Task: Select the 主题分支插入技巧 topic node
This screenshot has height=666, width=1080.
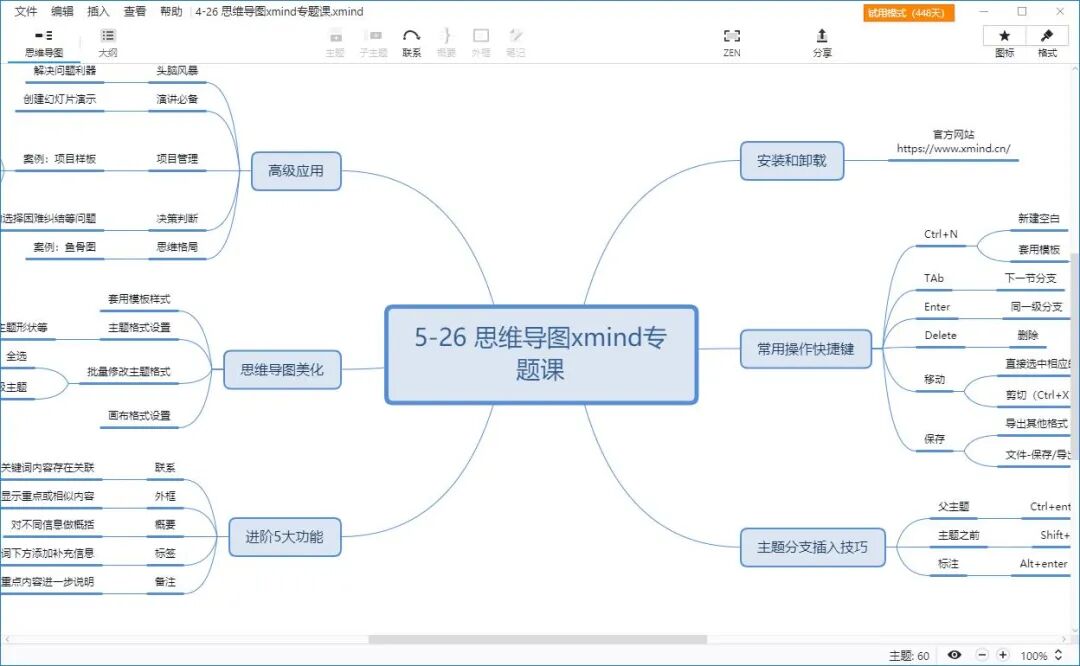Action: (812, 548)
